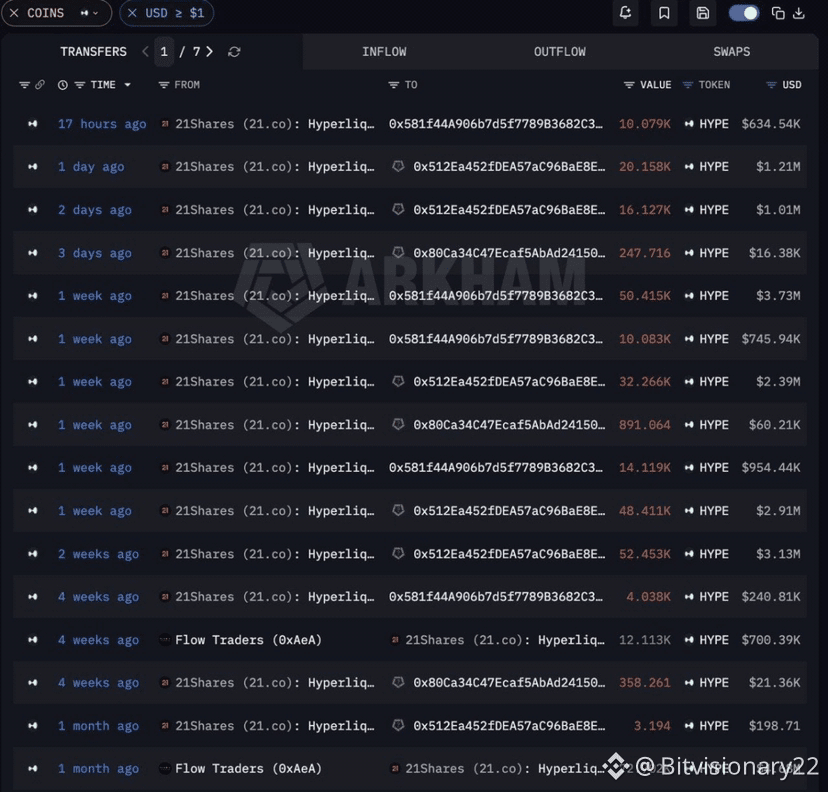Image resolution: width=828 pixels, height=792 pixels.
Task: Download the transfers data
Action: [799, 13]
